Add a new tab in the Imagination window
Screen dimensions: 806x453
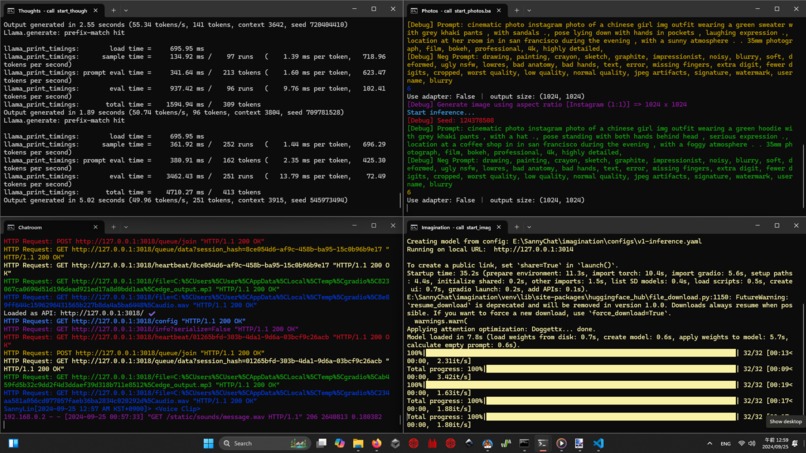(516, 227)
